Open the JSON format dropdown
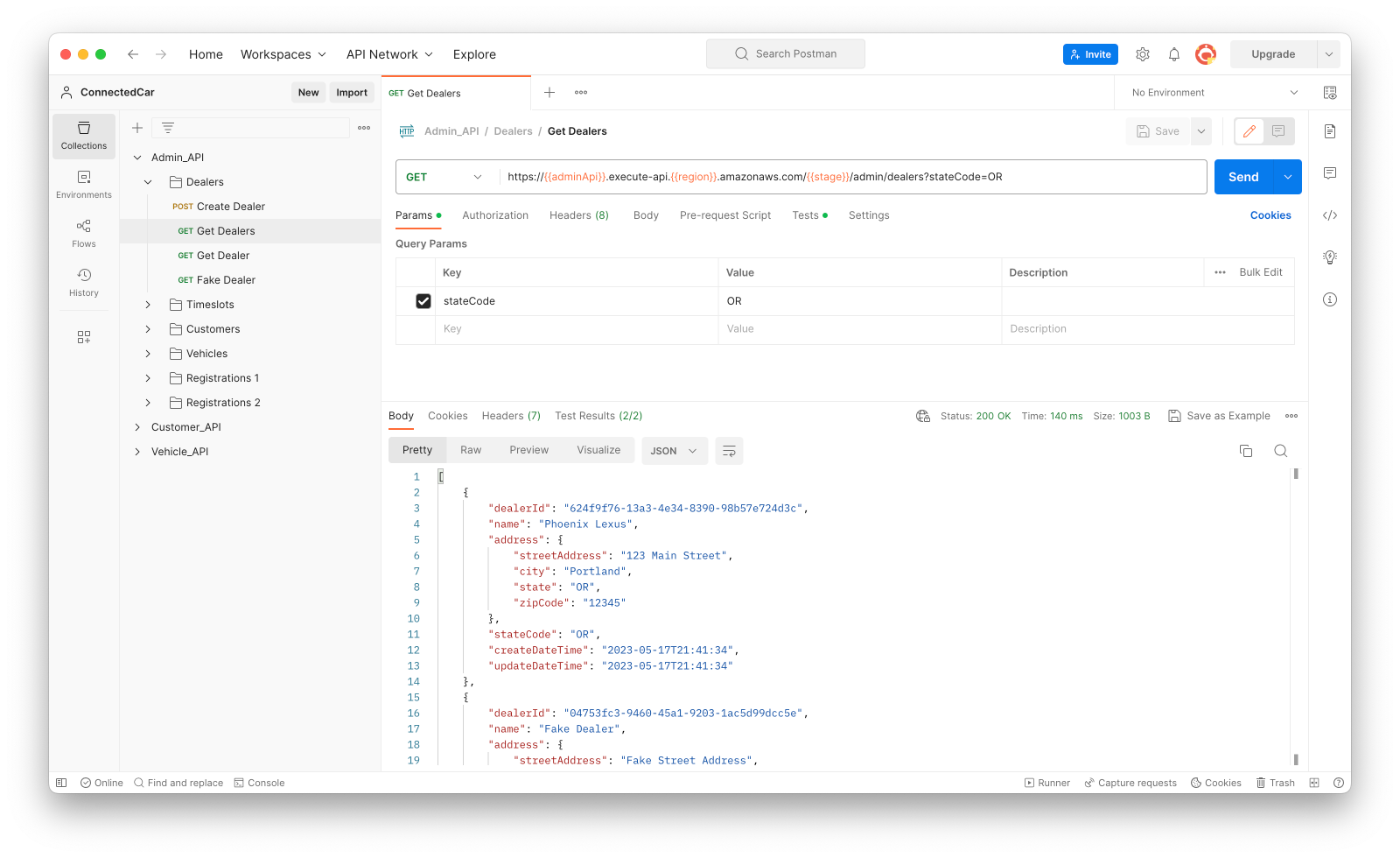This screenshot has width=1400, height=858. (675, 451)
